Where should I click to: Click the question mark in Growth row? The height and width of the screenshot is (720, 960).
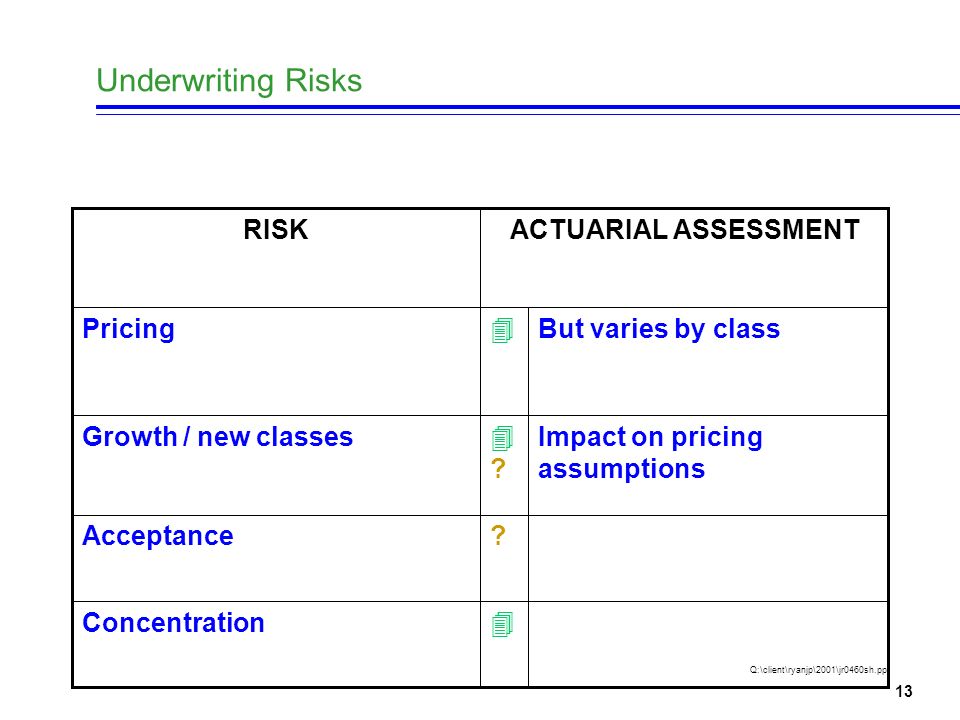tap(498, 469)
